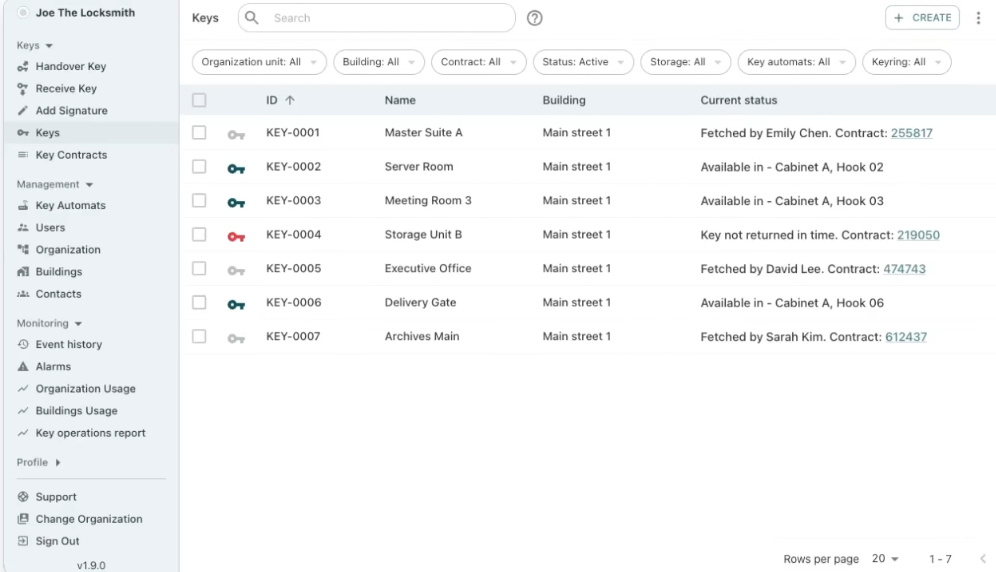
Task: Click the grey key icon for KEY-0001
Action: pos(236,134)
